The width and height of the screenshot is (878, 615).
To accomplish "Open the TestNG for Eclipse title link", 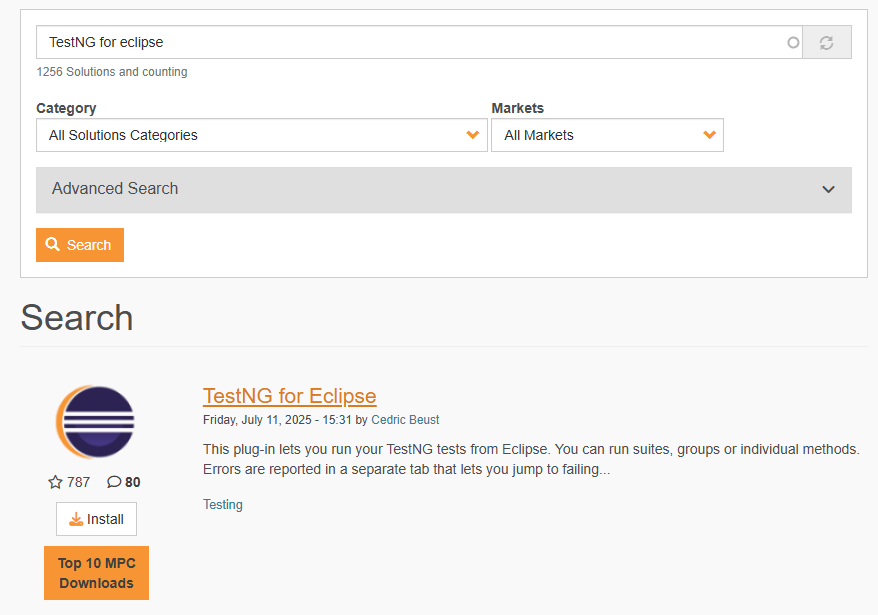I will click(289, 396).
